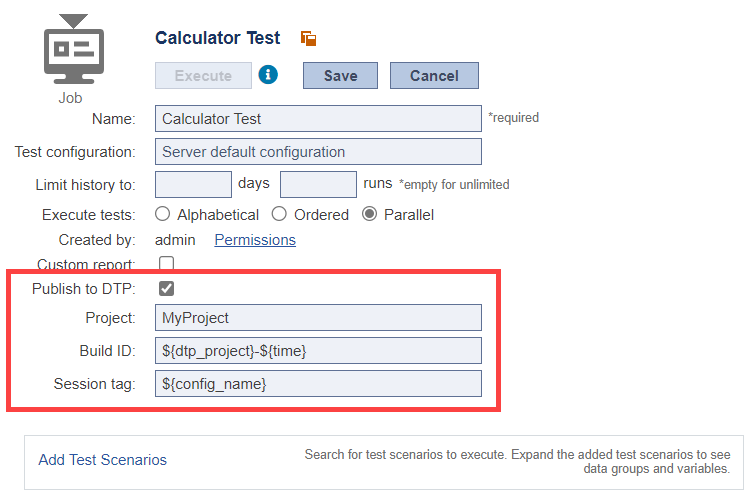Click the orange copy icon beside the title
Screen dimensions: 751x501
[x=308, y=38]
